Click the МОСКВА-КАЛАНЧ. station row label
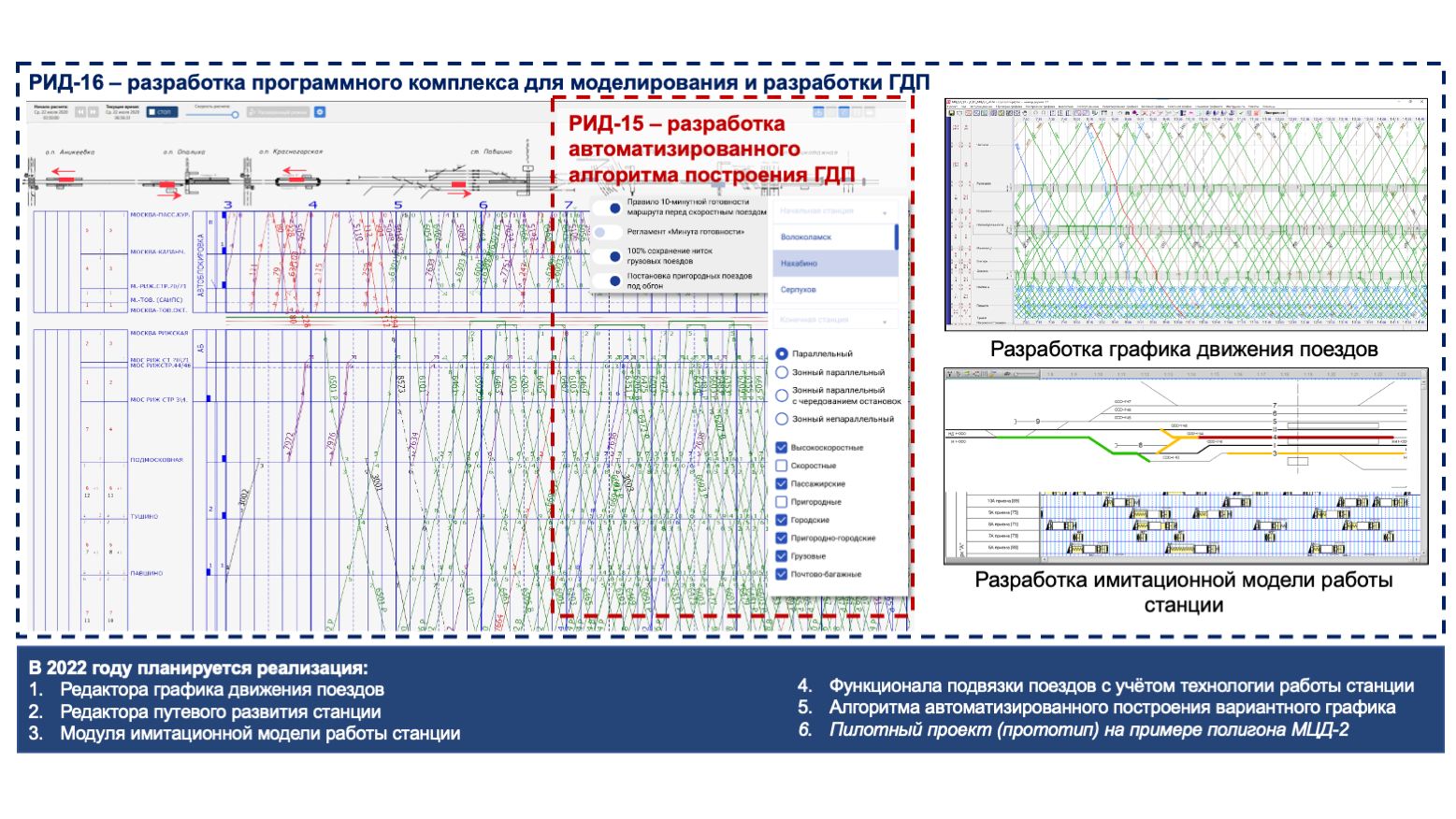 pos(157,252)
